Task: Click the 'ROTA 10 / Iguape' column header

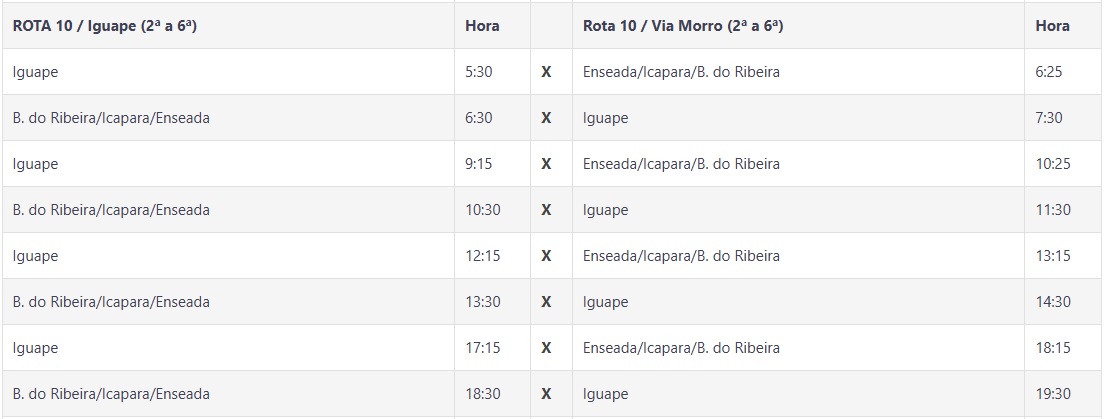Action: (x=105, y=26)
